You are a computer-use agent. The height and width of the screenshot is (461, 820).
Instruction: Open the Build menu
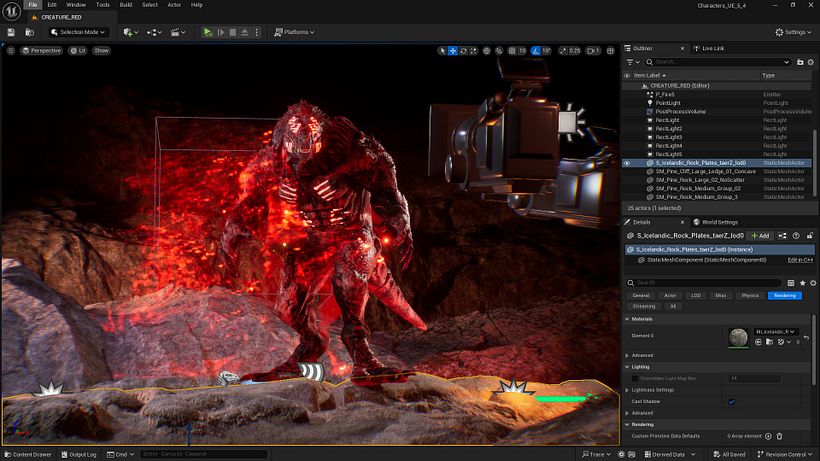pos(126,5)
